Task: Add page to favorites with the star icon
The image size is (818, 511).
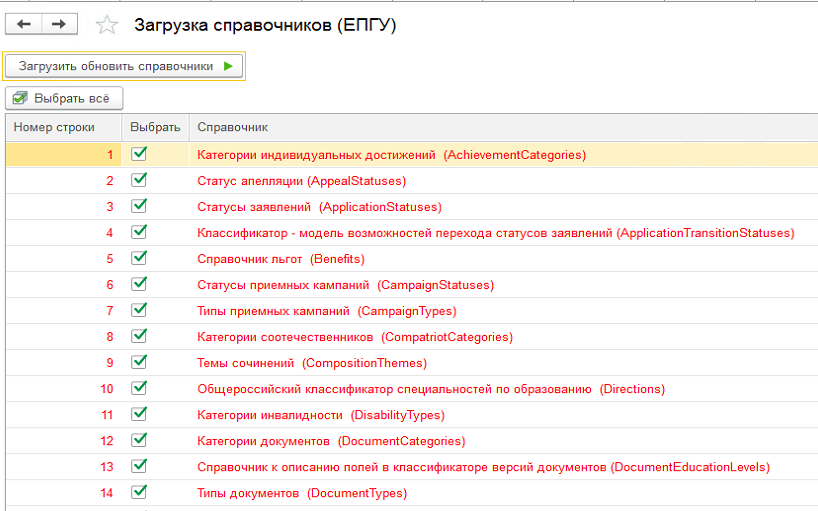Action: point(107,25)
